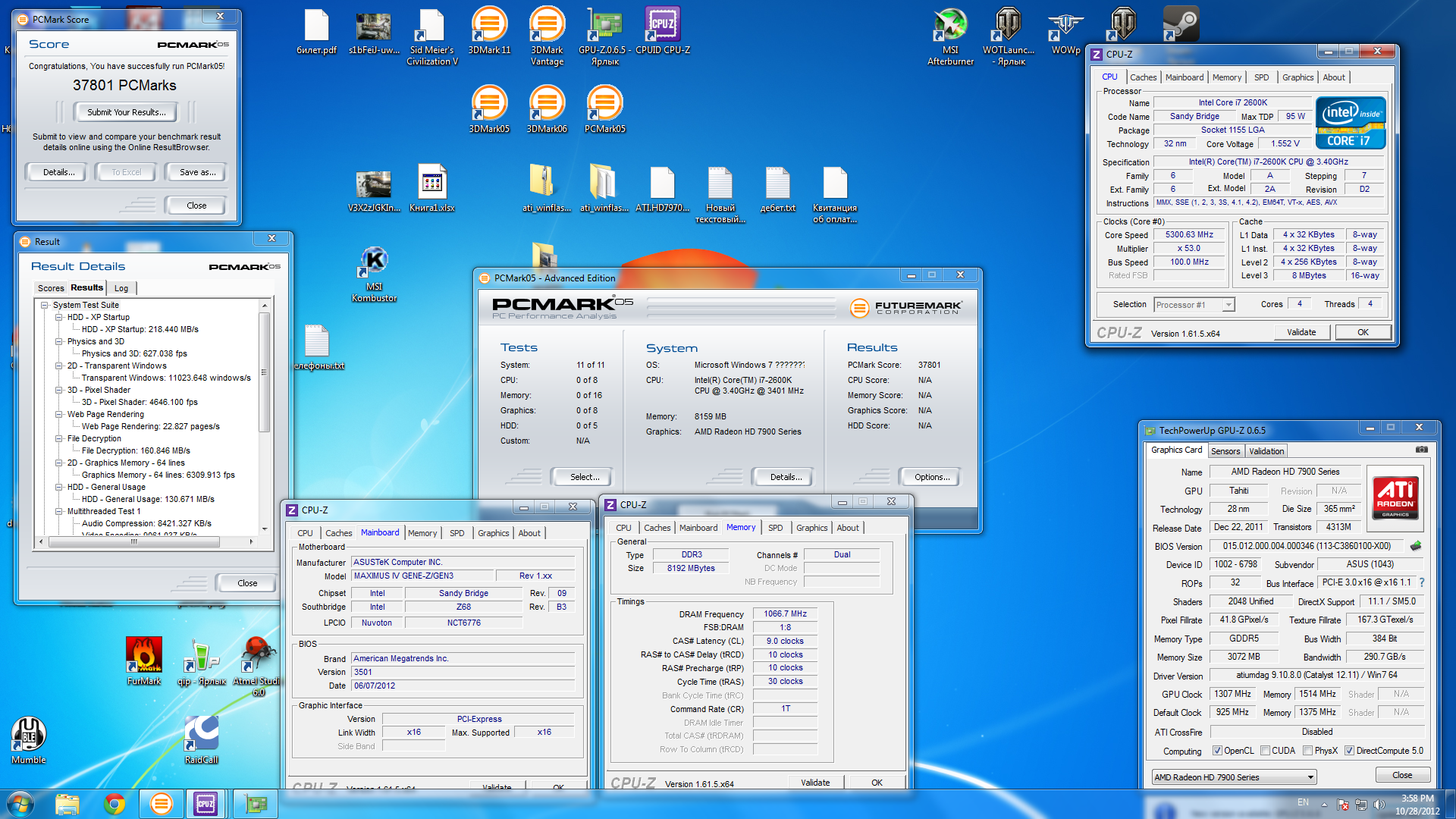This screenshot has height=819, width=1456.
Task: Click the horizontal scrollbar in the Result tree
Action: pos(134,541)
